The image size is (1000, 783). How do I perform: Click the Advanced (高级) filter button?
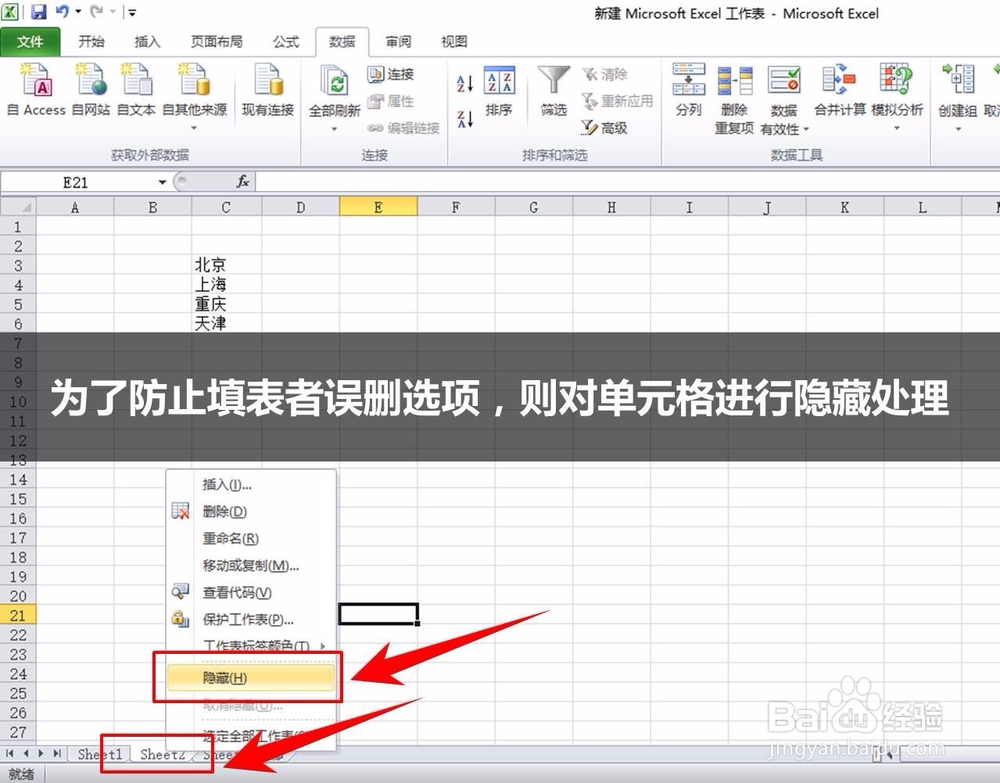[605, 128]
